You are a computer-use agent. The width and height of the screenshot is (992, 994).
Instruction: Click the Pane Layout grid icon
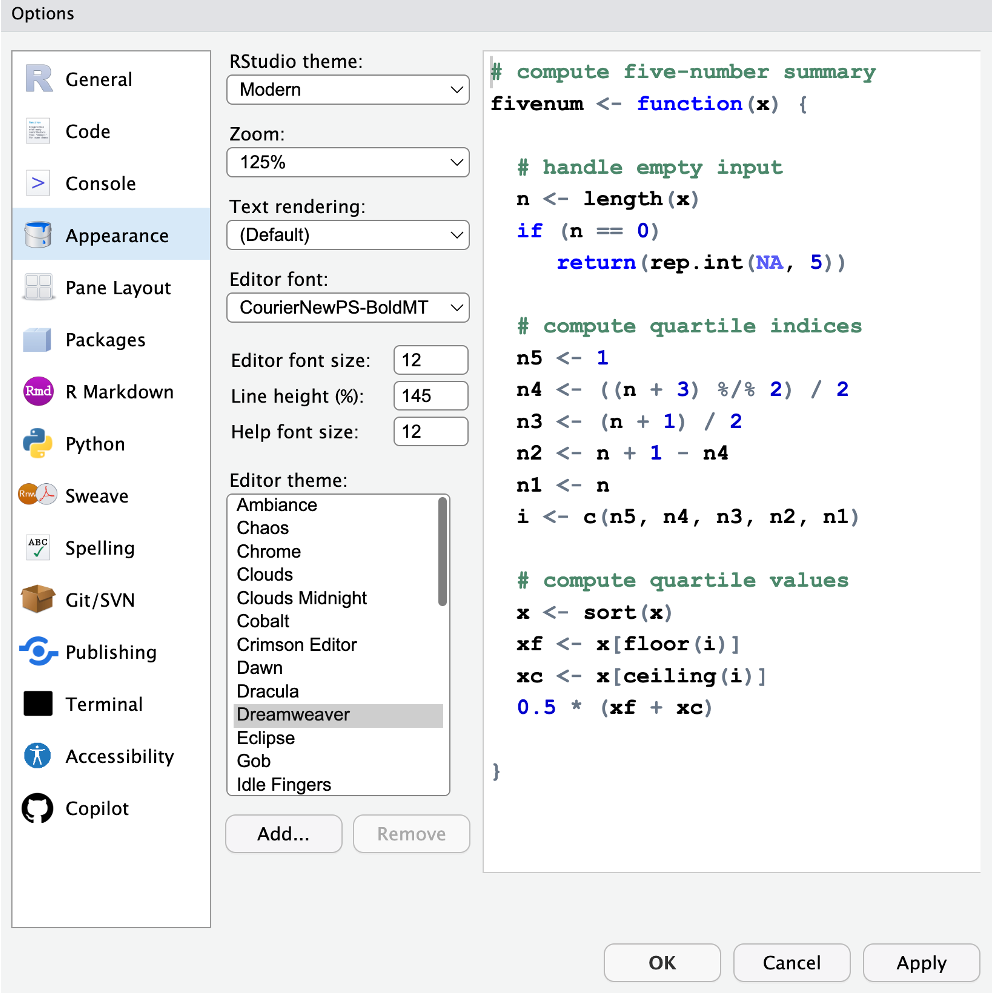(38, 287)
